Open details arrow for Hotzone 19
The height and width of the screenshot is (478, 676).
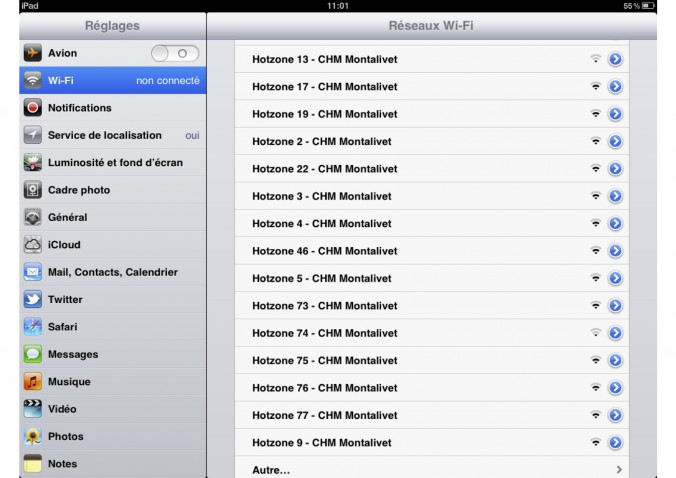tap(615, 114)
